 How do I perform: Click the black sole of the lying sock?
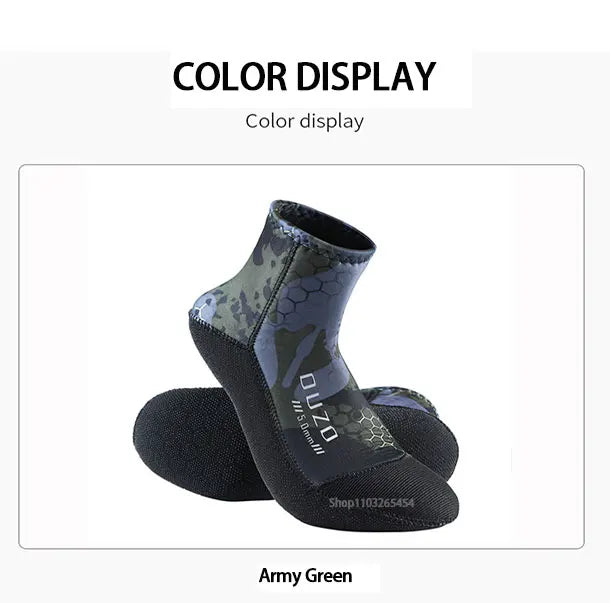195,443
